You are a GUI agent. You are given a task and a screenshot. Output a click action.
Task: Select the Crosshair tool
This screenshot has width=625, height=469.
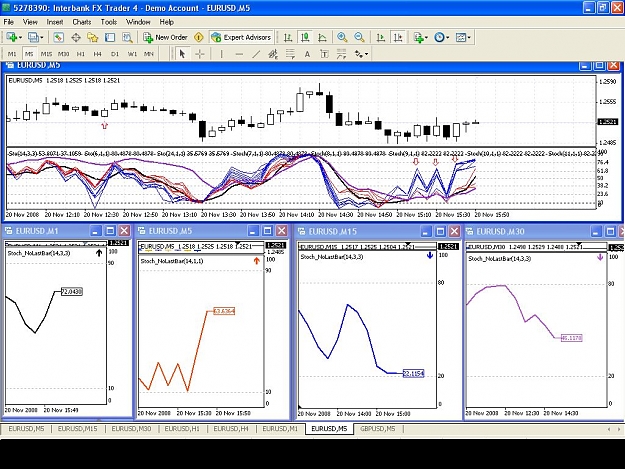pos(200,54)
